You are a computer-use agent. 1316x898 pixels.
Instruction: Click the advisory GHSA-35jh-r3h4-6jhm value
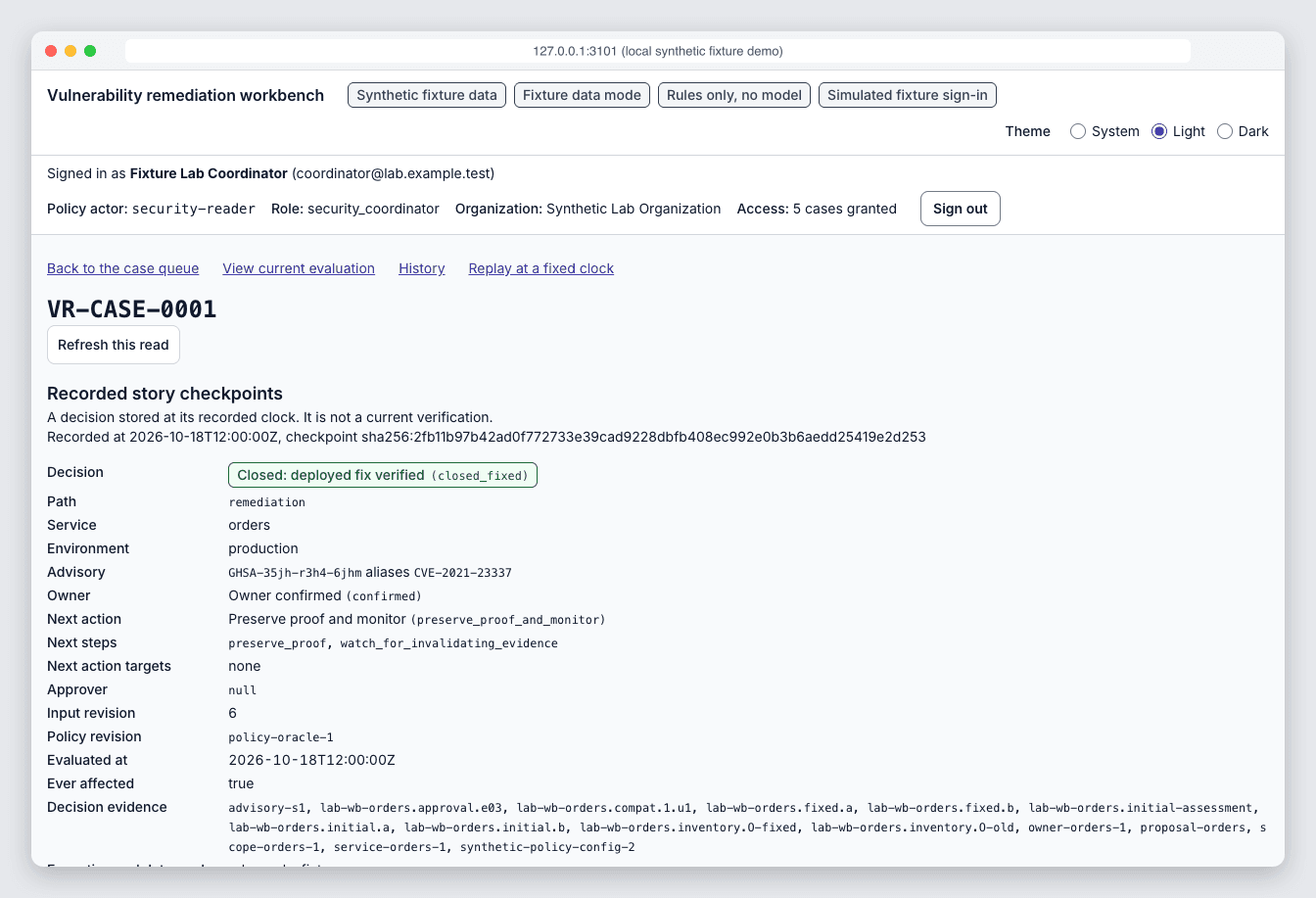[295, 572]
